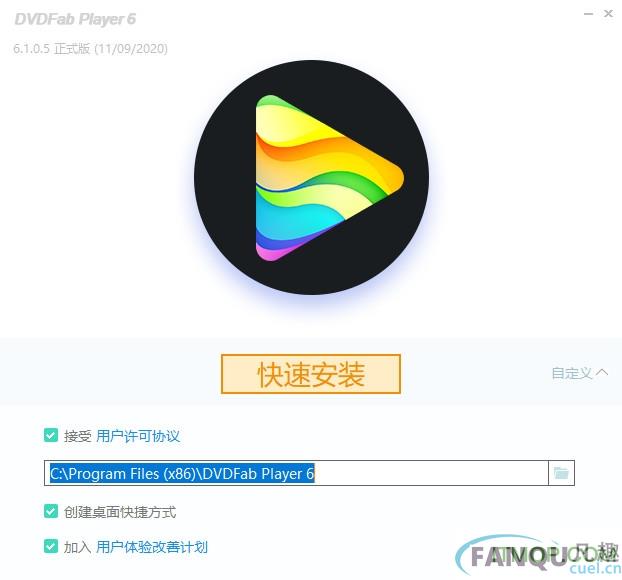Open the 用户体验改善计划 link
Image resolution: width=622 pixels, height=580 pixels.
152,547
